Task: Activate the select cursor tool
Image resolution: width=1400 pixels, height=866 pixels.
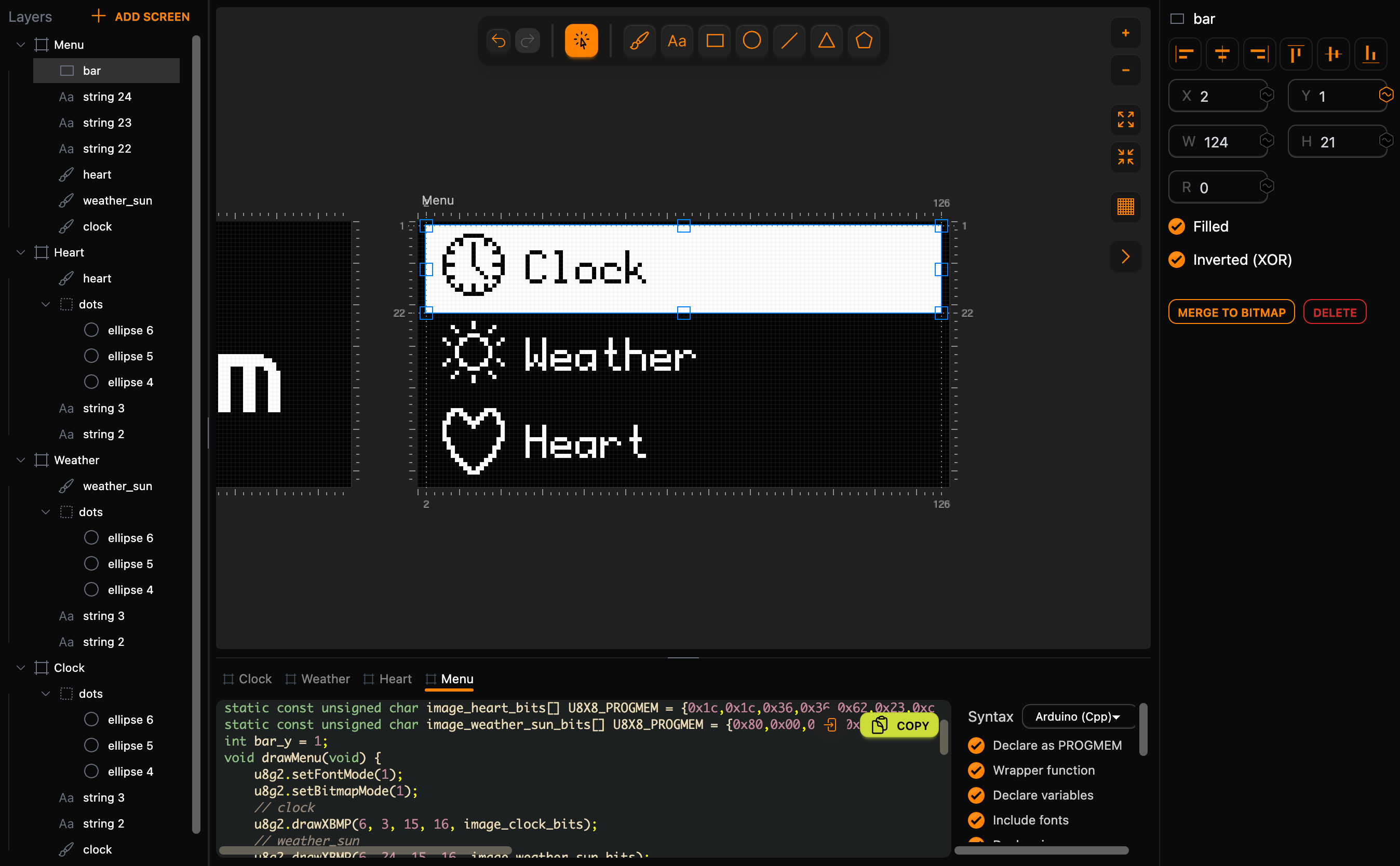Action: pos(582,40)
